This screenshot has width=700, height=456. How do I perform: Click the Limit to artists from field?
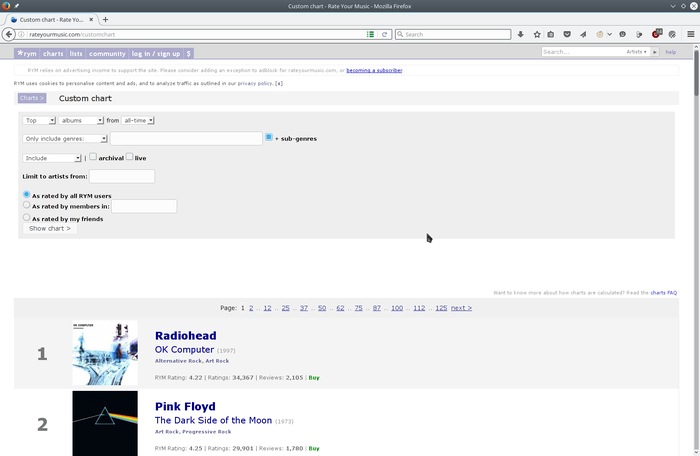pos(122,176)
